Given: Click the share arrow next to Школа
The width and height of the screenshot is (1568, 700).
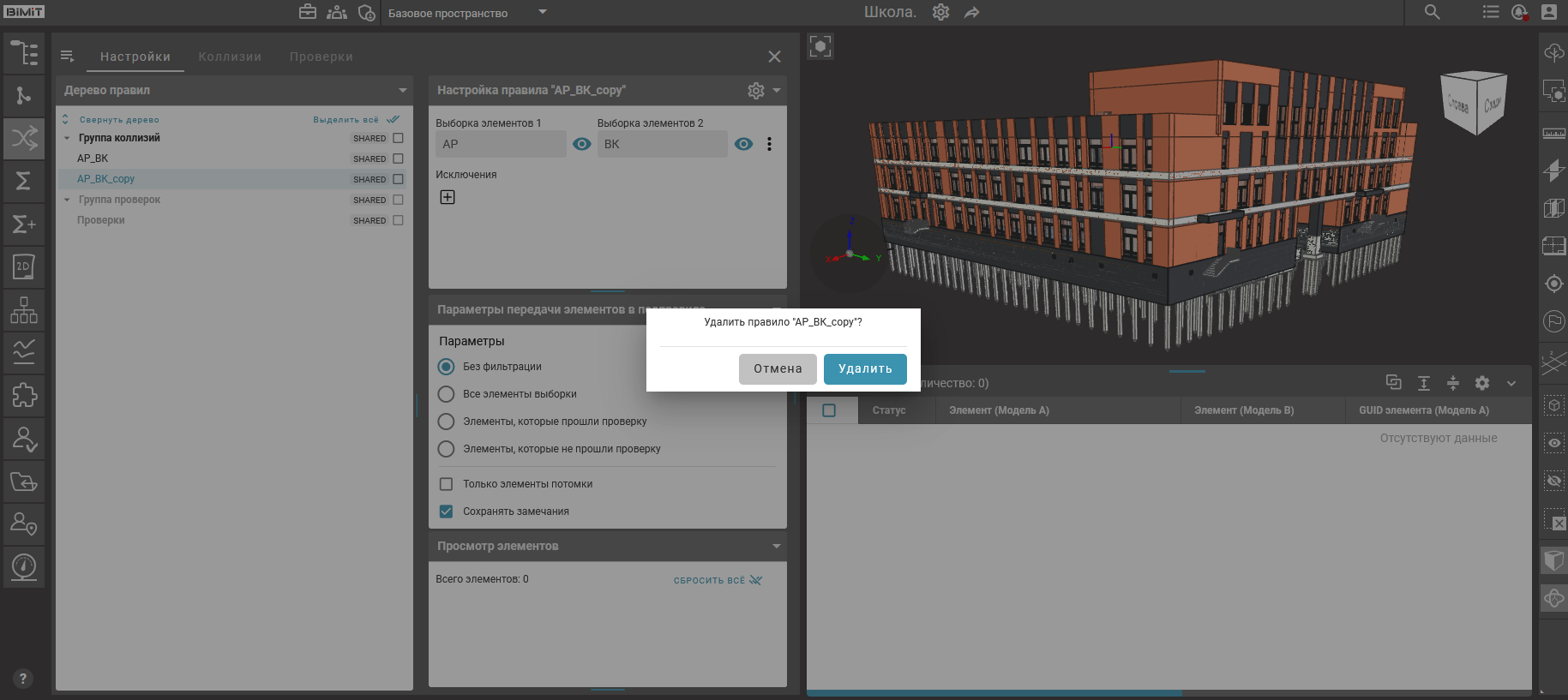Looking at the screenshot, I should point(971,13).
